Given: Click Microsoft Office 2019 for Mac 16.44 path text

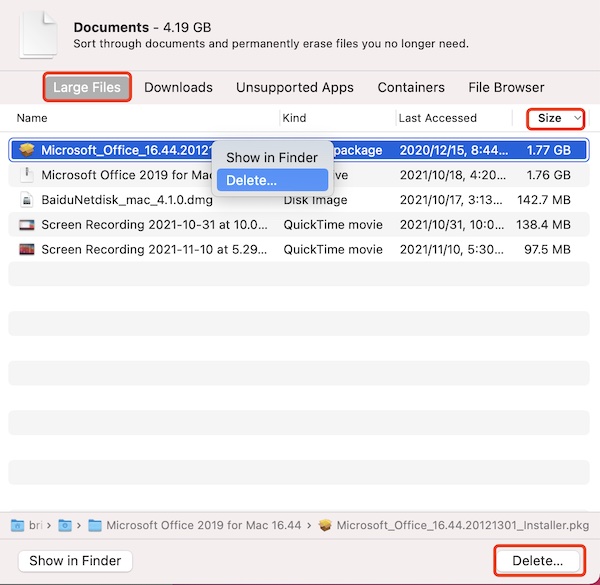Looking at the screenshot, I should coord(204,525).
